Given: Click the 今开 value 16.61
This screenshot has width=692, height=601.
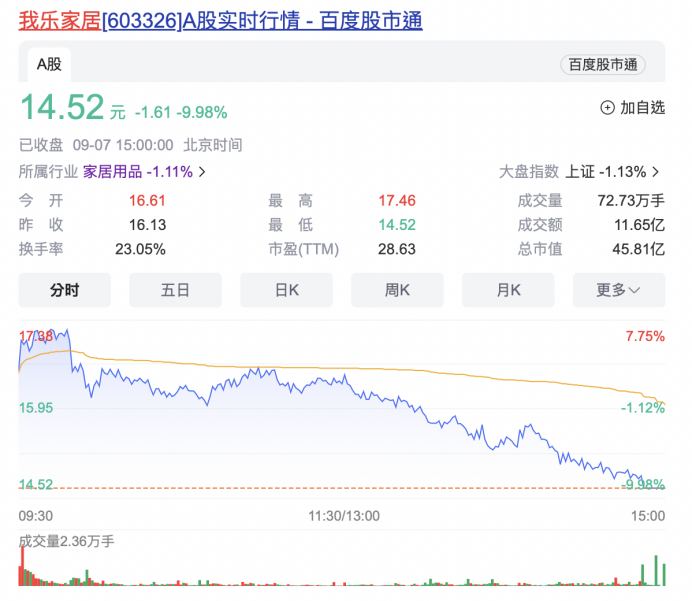Looking at the screenshot, I should [147, 201].
